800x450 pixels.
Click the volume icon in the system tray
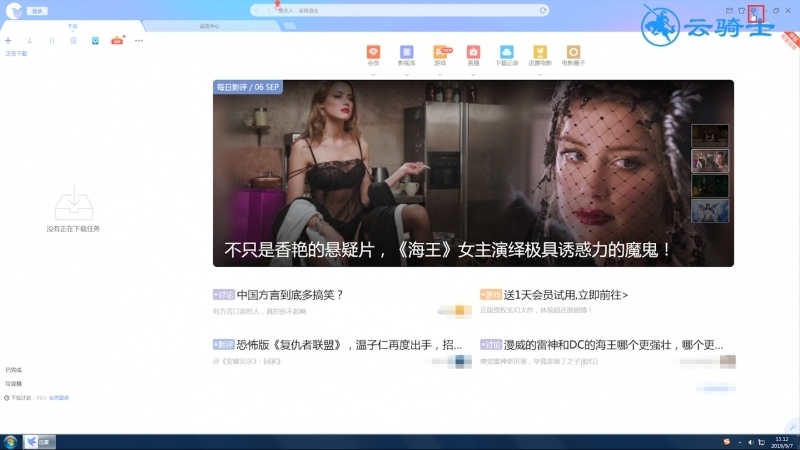[x=750, y=442]
